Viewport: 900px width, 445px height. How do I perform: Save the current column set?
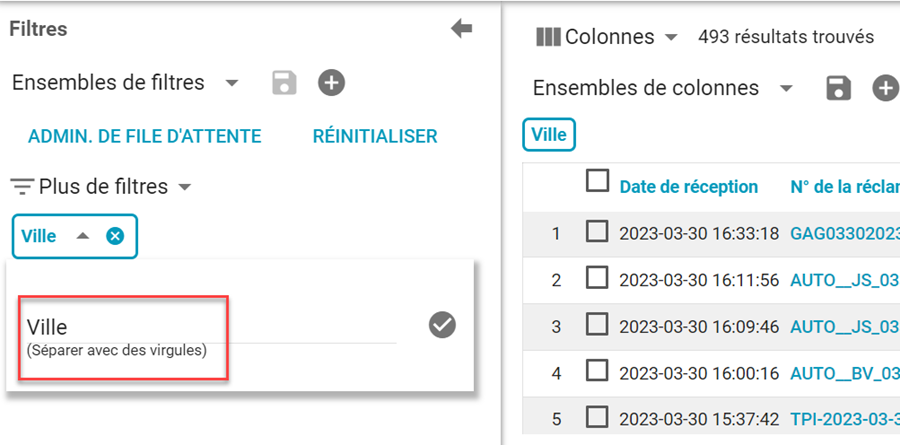[838, 88]
